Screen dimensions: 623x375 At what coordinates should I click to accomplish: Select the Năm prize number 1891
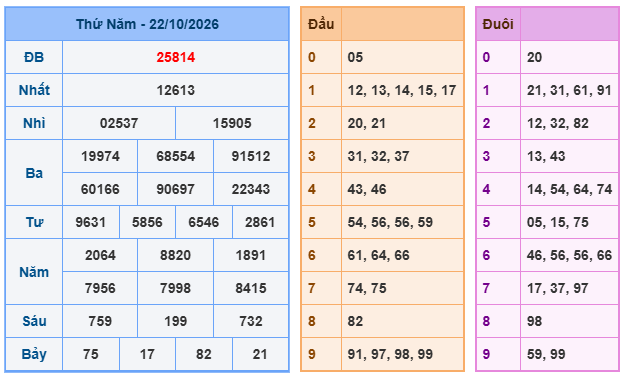click(251, 255)
